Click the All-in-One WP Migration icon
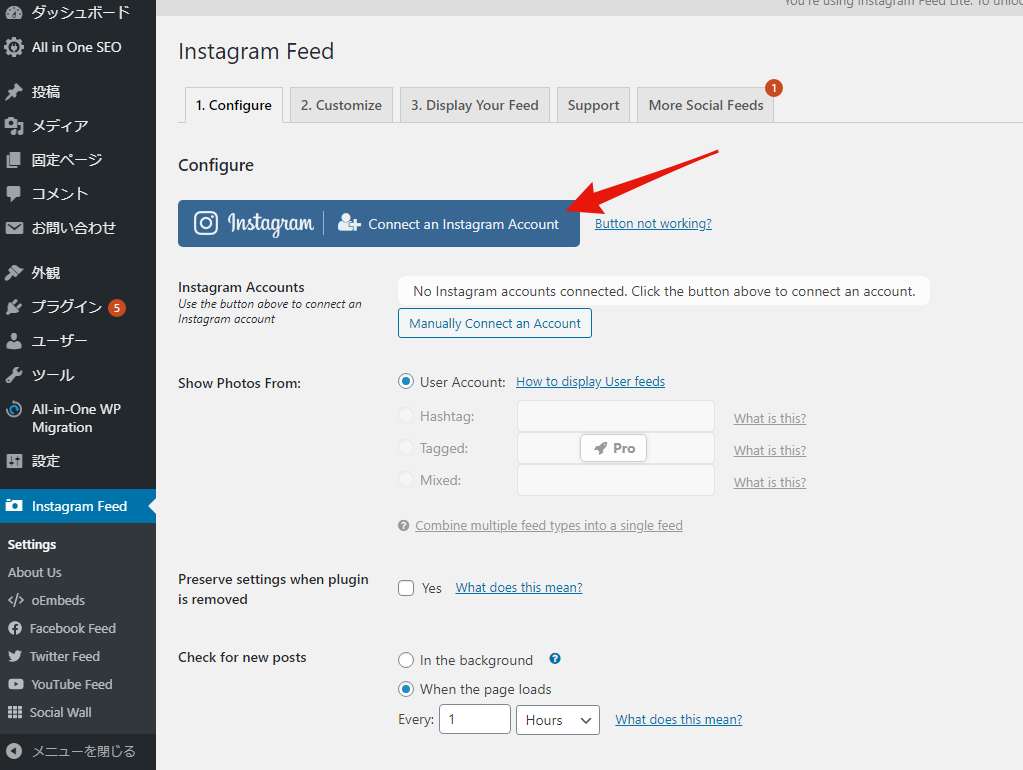 (14, 409)
